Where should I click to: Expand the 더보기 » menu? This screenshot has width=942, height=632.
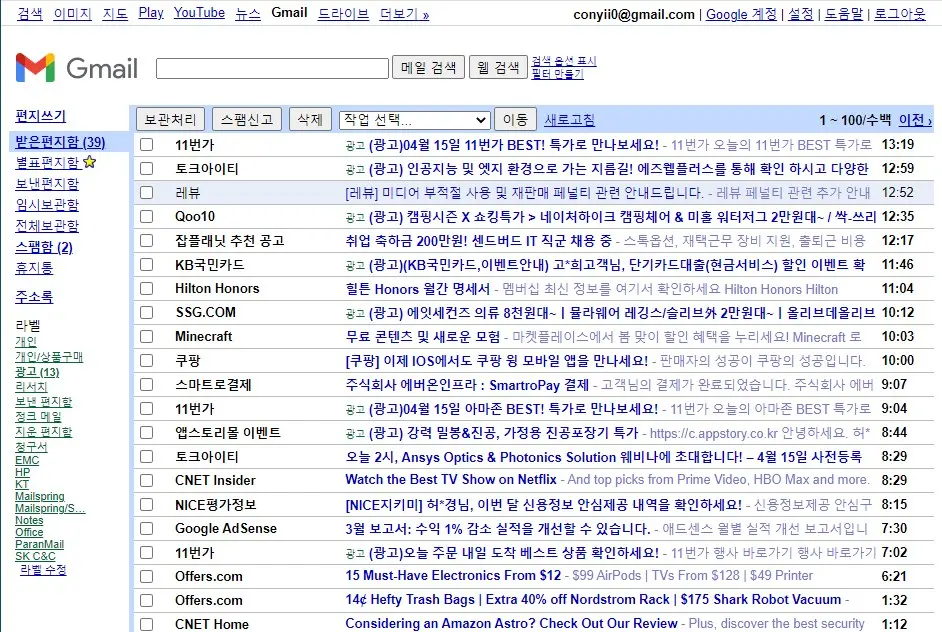tap(404, 13)
